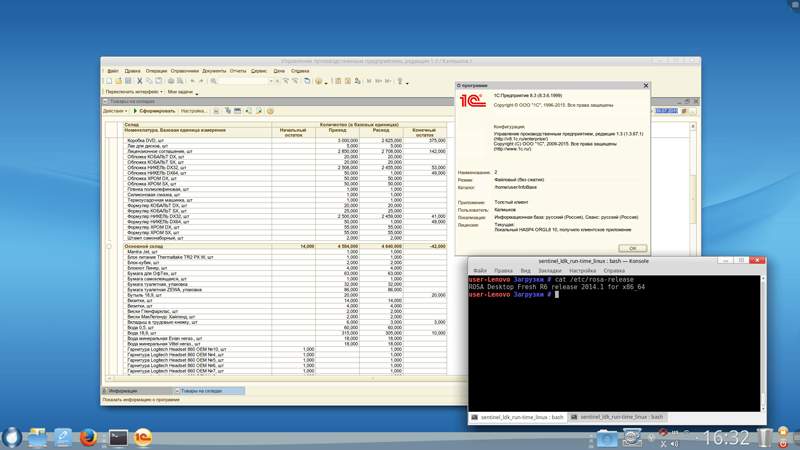800x450 pixels.
Task: Open Переключить интерфейс dropdown
Action: point(134,92)
